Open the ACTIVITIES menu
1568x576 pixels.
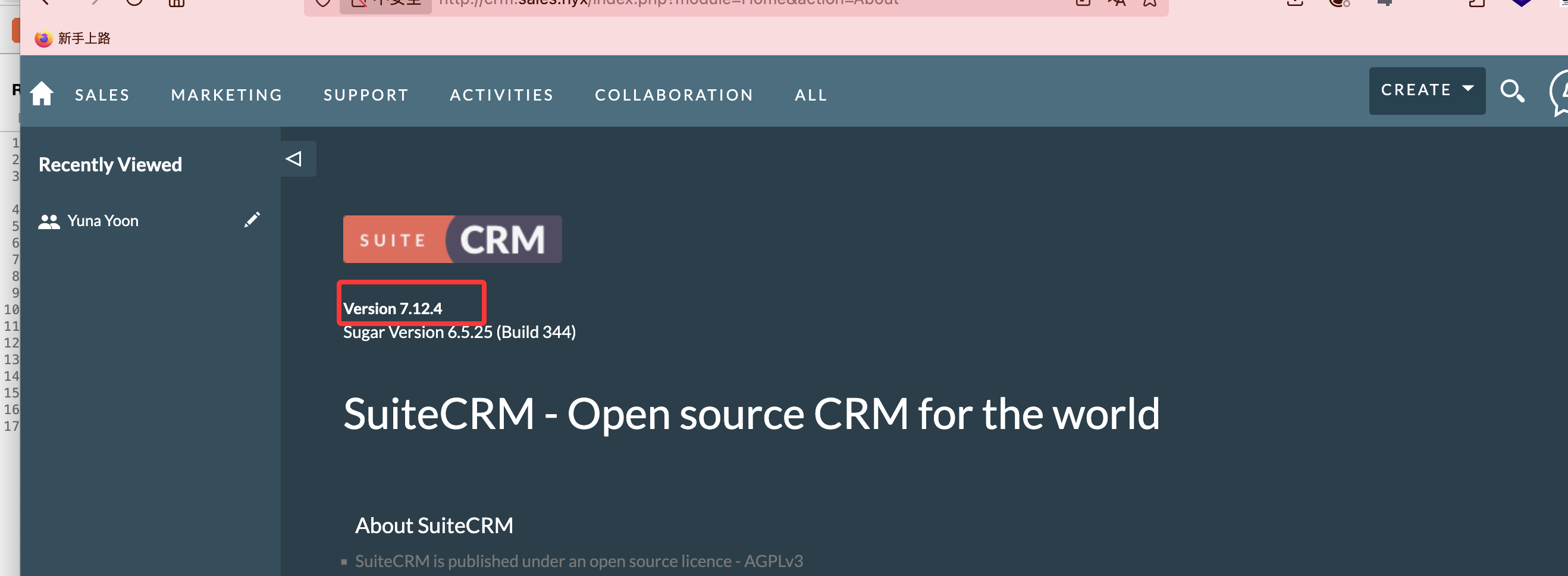point(501,95)
